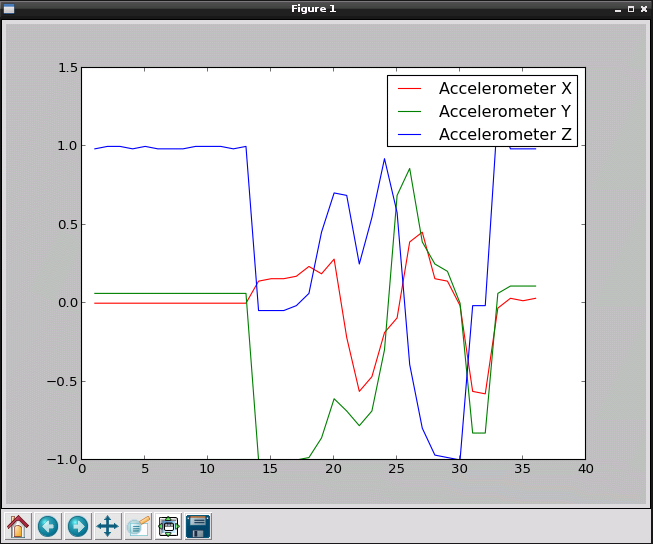Image resolution: width=653 pixels, height=544 pixels.
Task: Activate the Zoom to rectangle tool
Action: [x=138, y=526]
